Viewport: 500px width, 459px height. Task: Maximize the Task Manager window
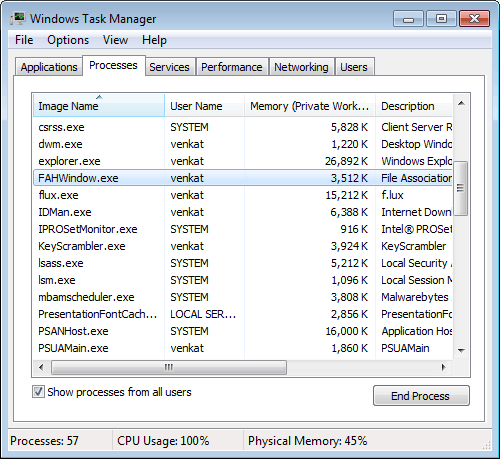point(441,18)
